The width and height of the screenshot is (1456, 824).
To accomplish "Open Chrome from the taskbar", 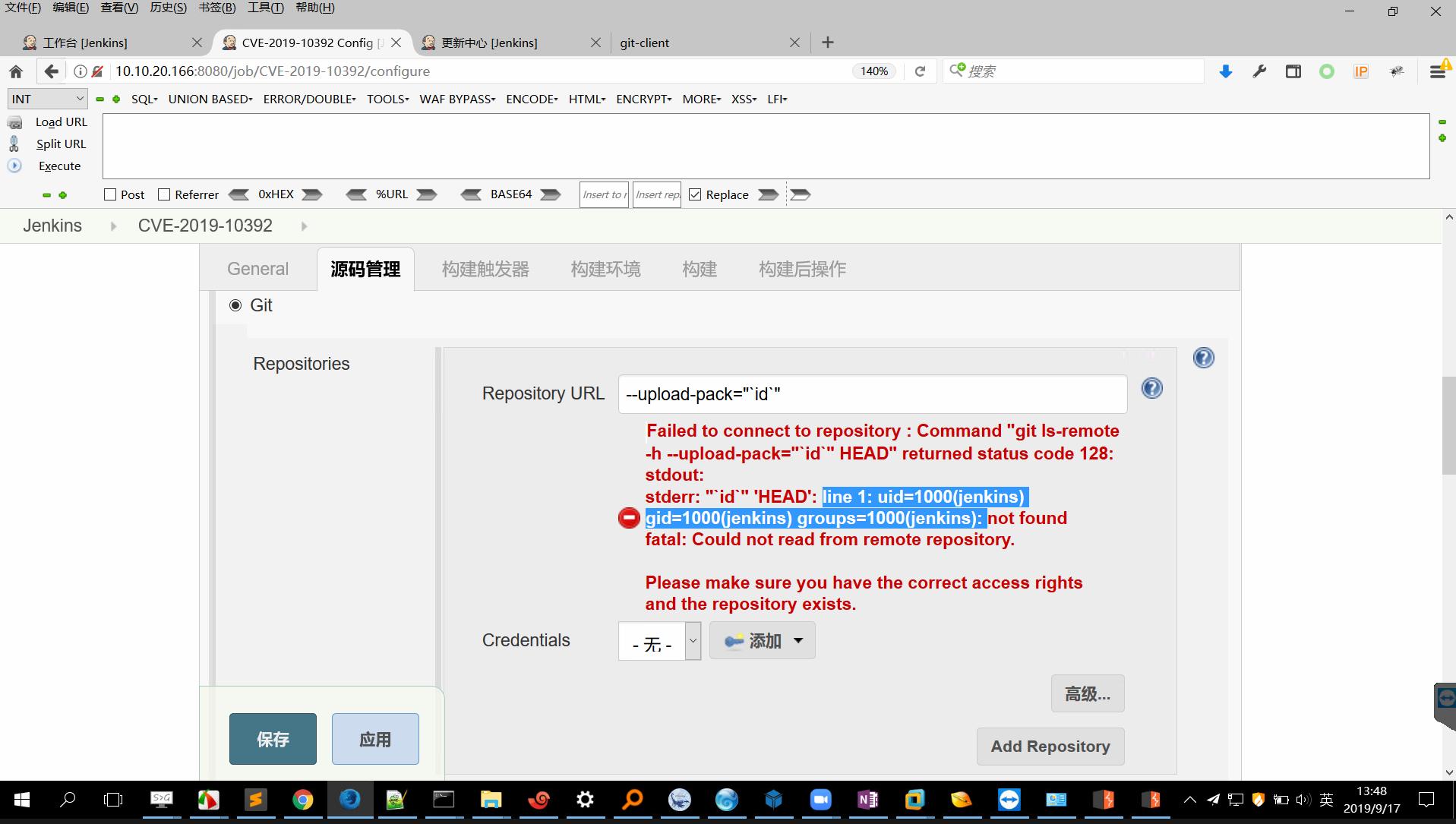I will coord(302,800).
